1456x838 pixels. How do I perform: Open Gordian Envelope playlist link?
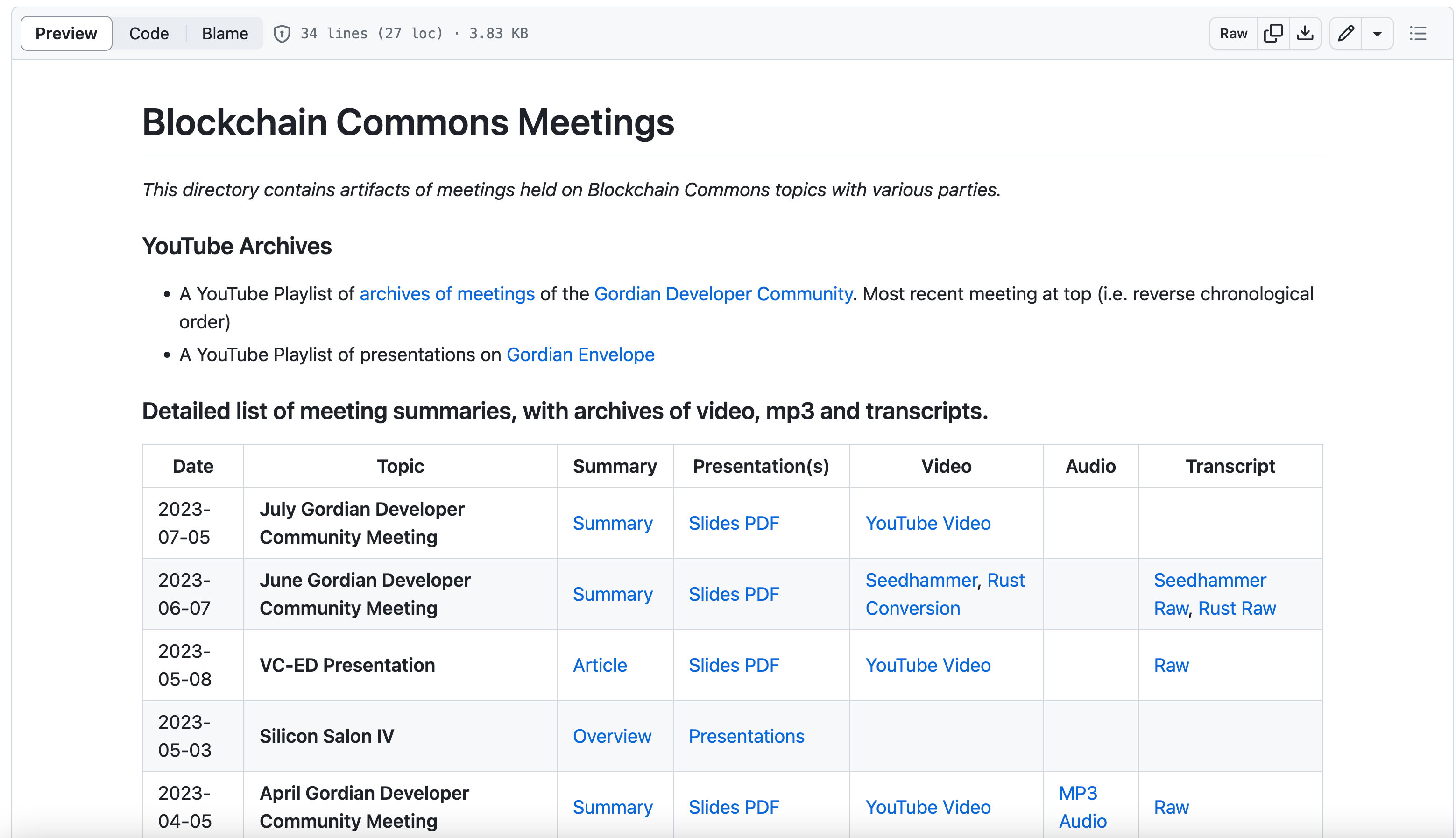(x=580, y=355)
